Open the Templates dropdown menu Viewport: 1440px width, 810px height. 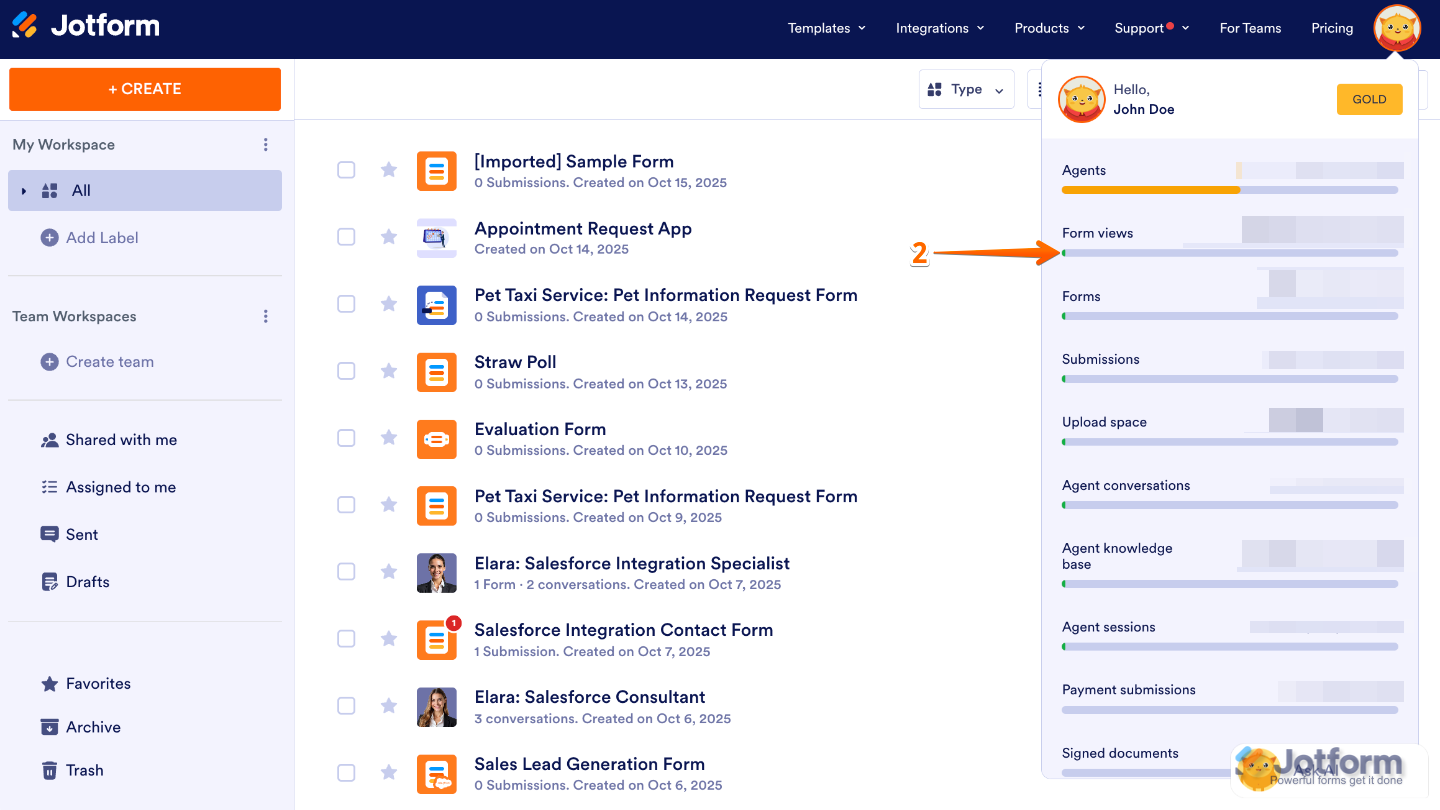click(826, 28)
